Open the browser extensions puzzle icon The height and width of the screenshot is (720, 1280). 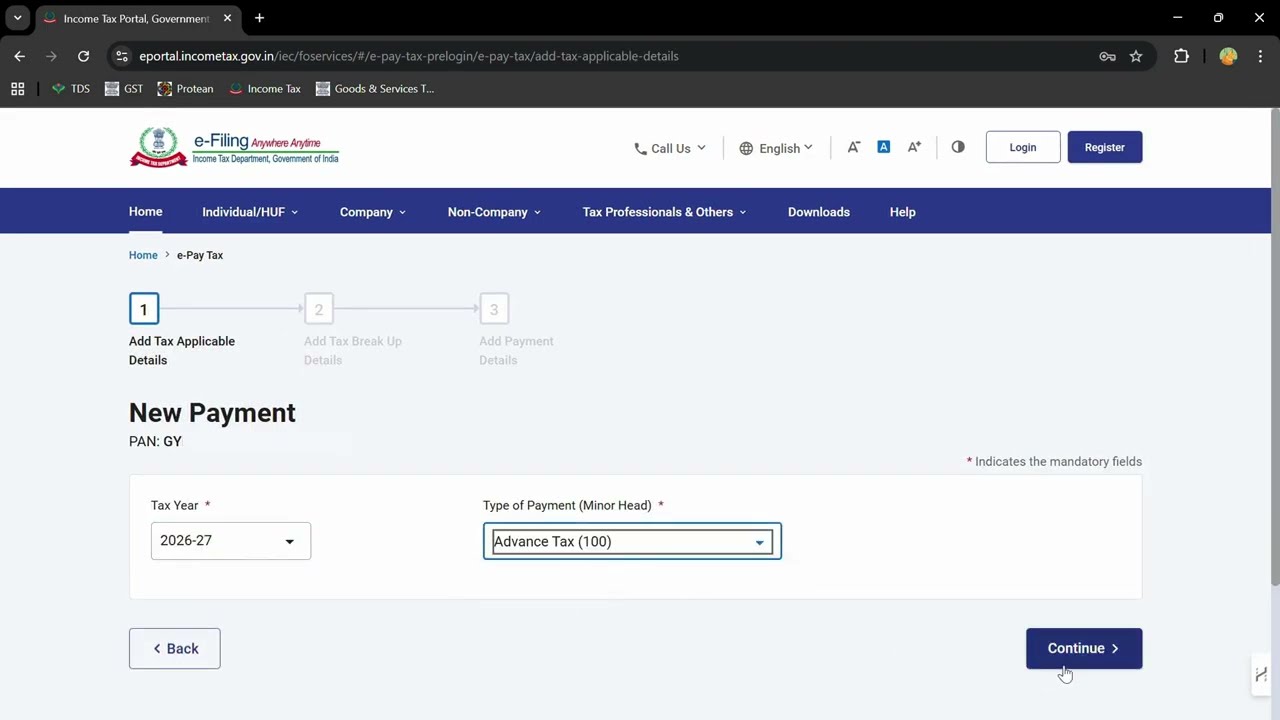click(1181, 56)
